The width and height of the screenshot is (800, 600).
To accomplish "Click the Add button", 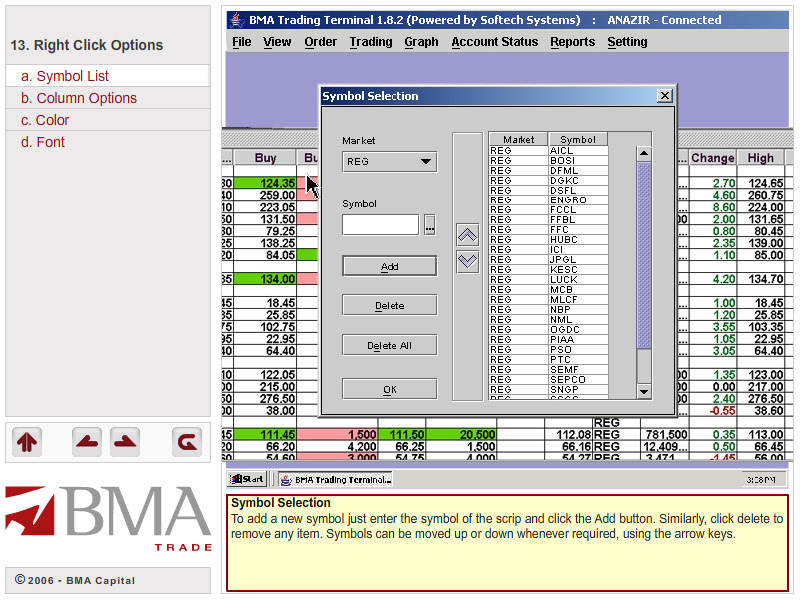I will click(389, 266).
